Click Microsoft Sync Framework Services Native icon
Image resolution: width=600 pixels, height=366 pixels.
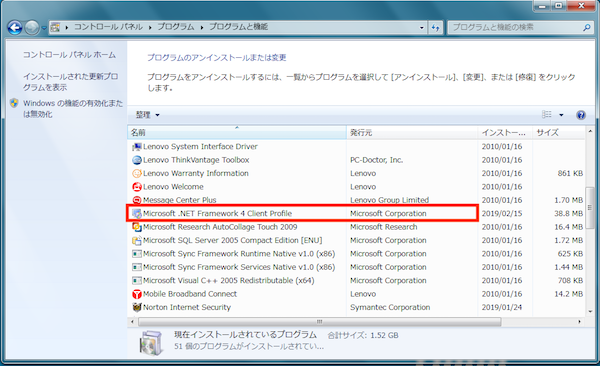pyautogui.click(x=137, y=267)
